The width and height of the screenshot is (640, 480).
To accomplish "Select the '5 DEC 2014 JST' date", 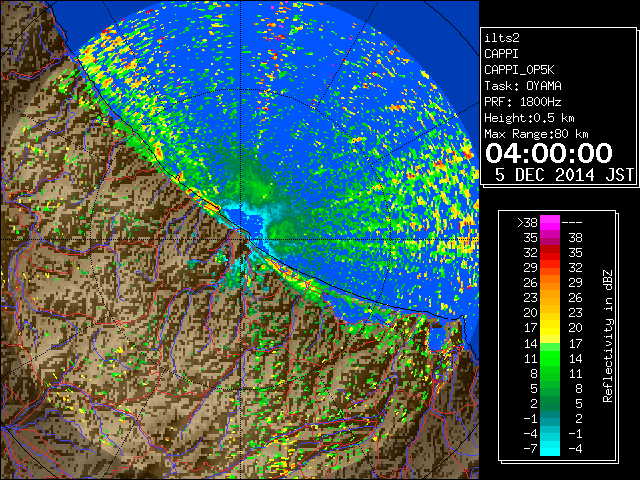I will [x=564, y=175].
